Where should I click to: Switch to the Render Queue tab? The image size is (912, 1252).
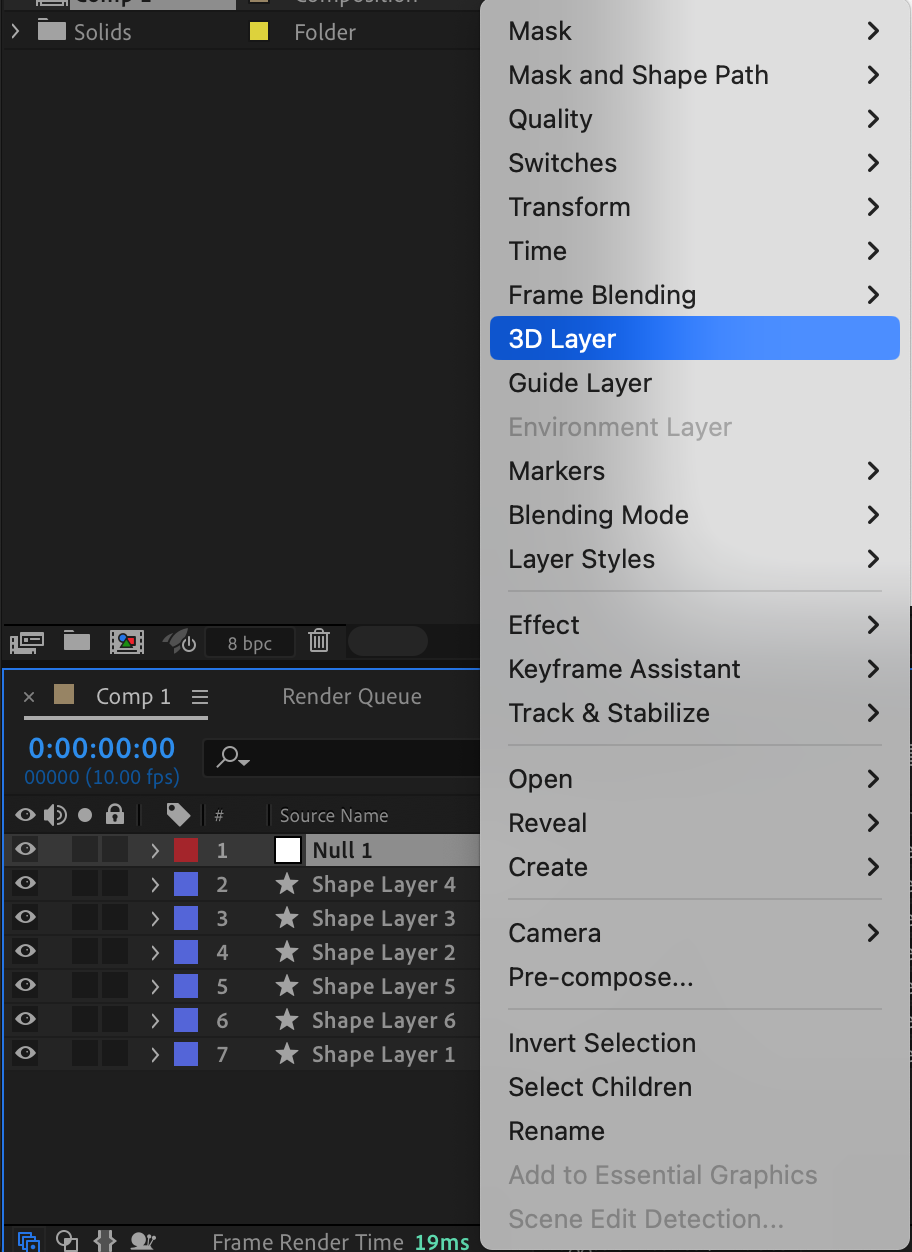click(352, 697)
